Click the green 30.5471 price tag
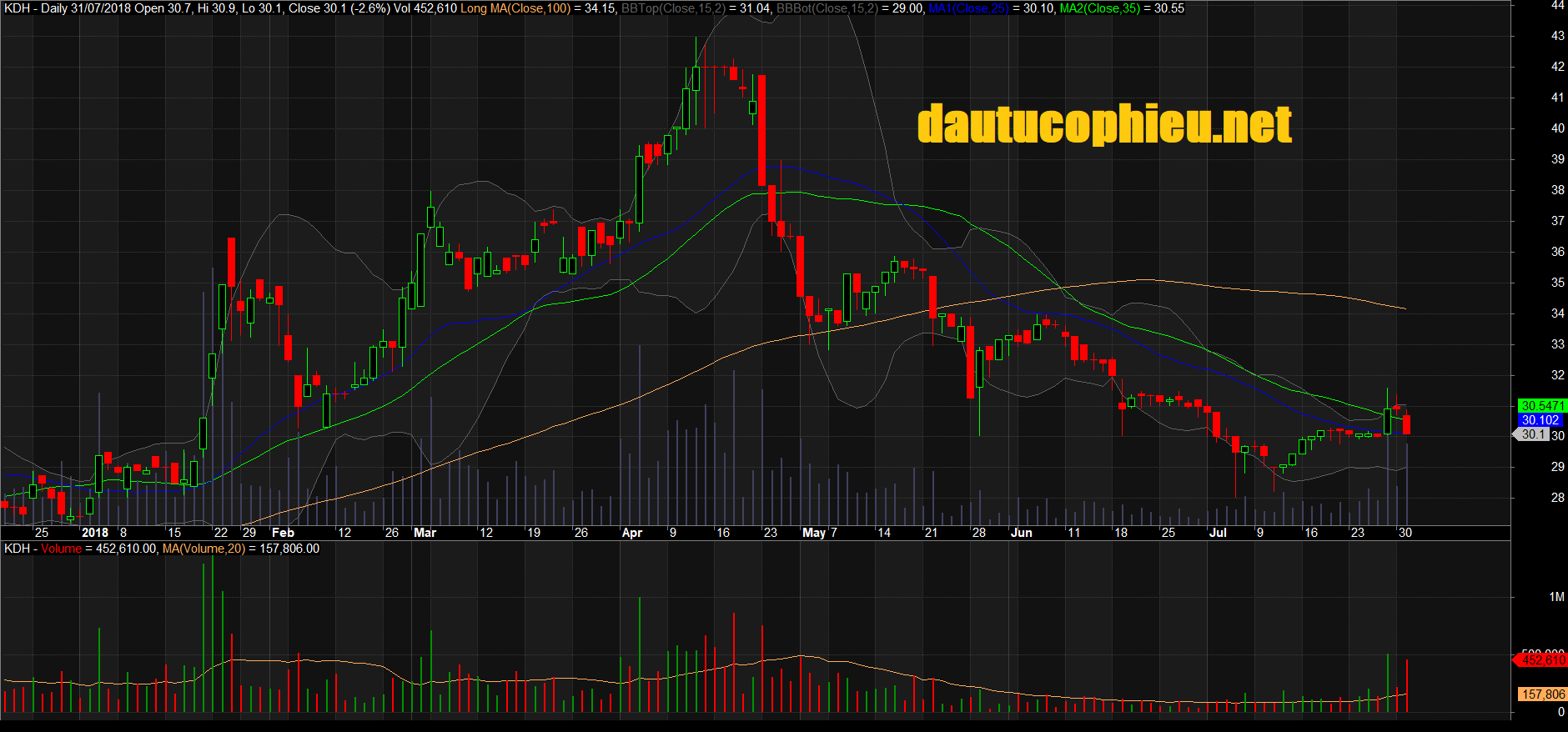 [x=1542, y=406]
